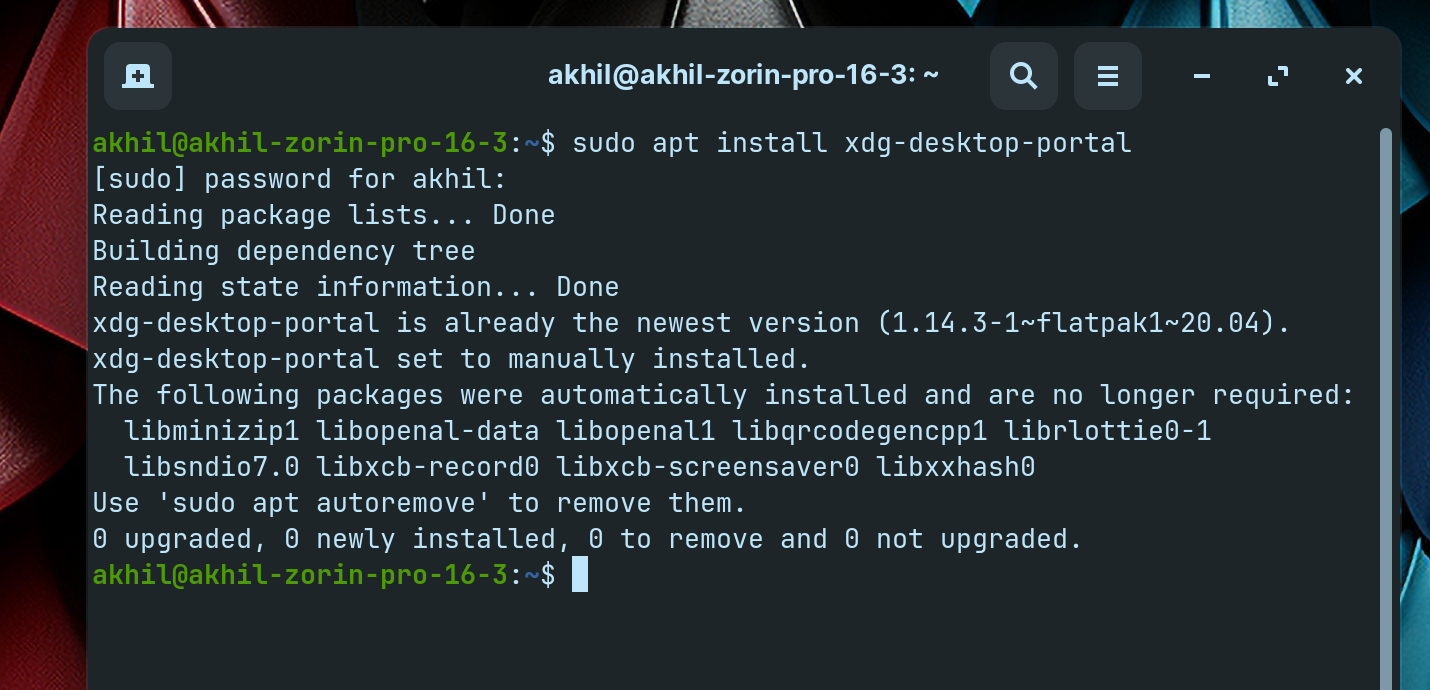The height and width of the screenshot is (690, 1430).
Task: Open the hamburger menu
Action: (1108, 76)
